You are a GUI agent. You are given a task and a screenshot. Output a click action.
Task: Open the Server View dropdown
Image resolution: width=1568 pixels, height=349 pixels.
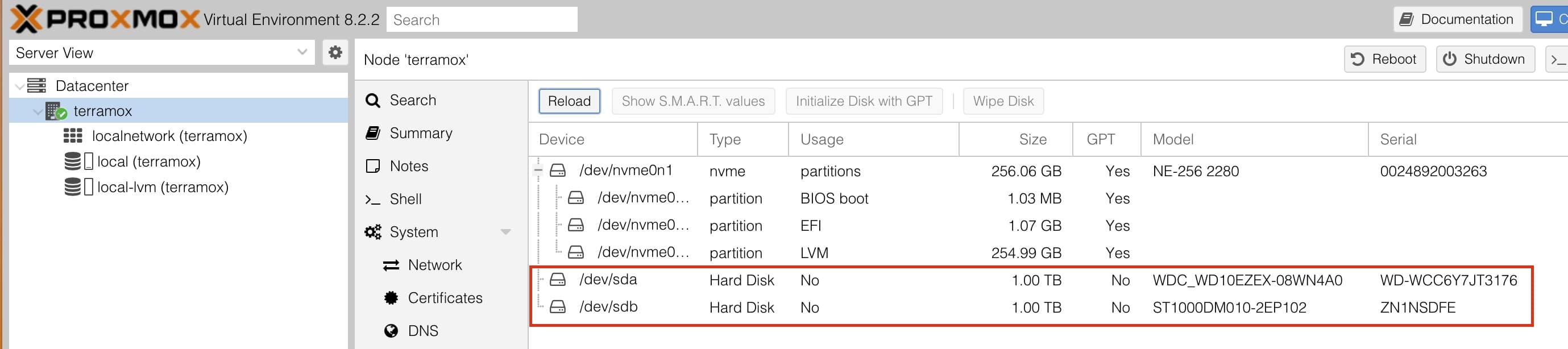point(162,53)
